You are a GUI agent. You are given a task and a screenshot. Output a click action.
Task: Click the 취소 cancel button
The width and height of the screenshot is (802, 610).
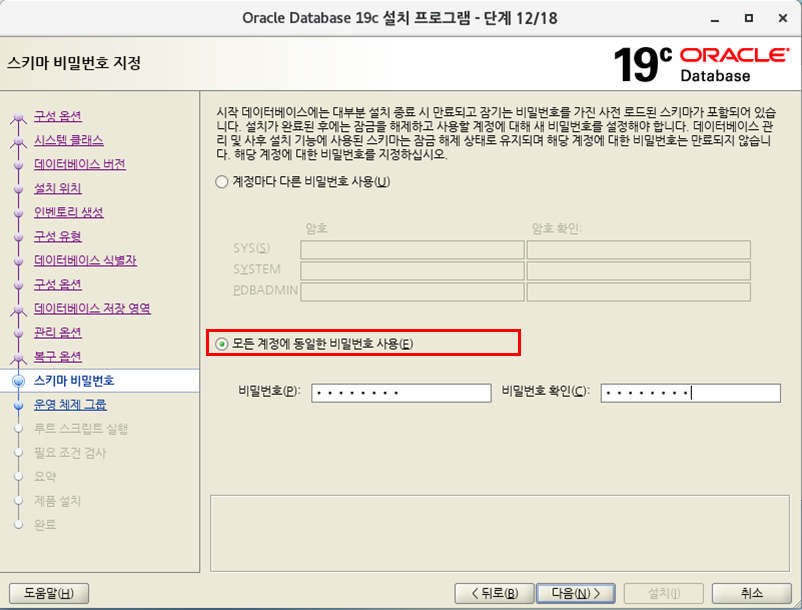pyautogui.click(x=751, y=593)
